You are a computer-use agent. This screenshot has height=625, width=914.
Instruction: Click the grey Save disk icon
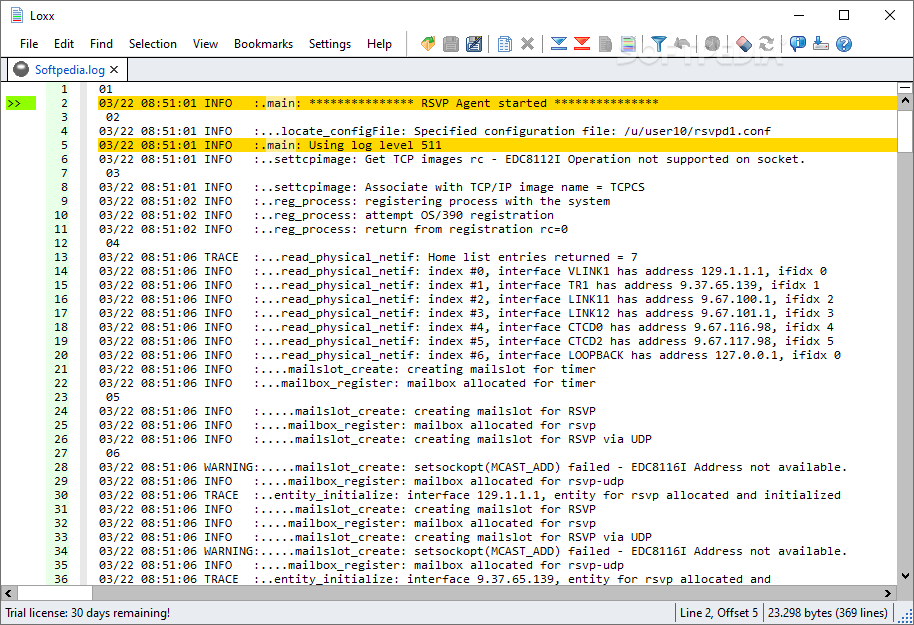coord(451,44)
